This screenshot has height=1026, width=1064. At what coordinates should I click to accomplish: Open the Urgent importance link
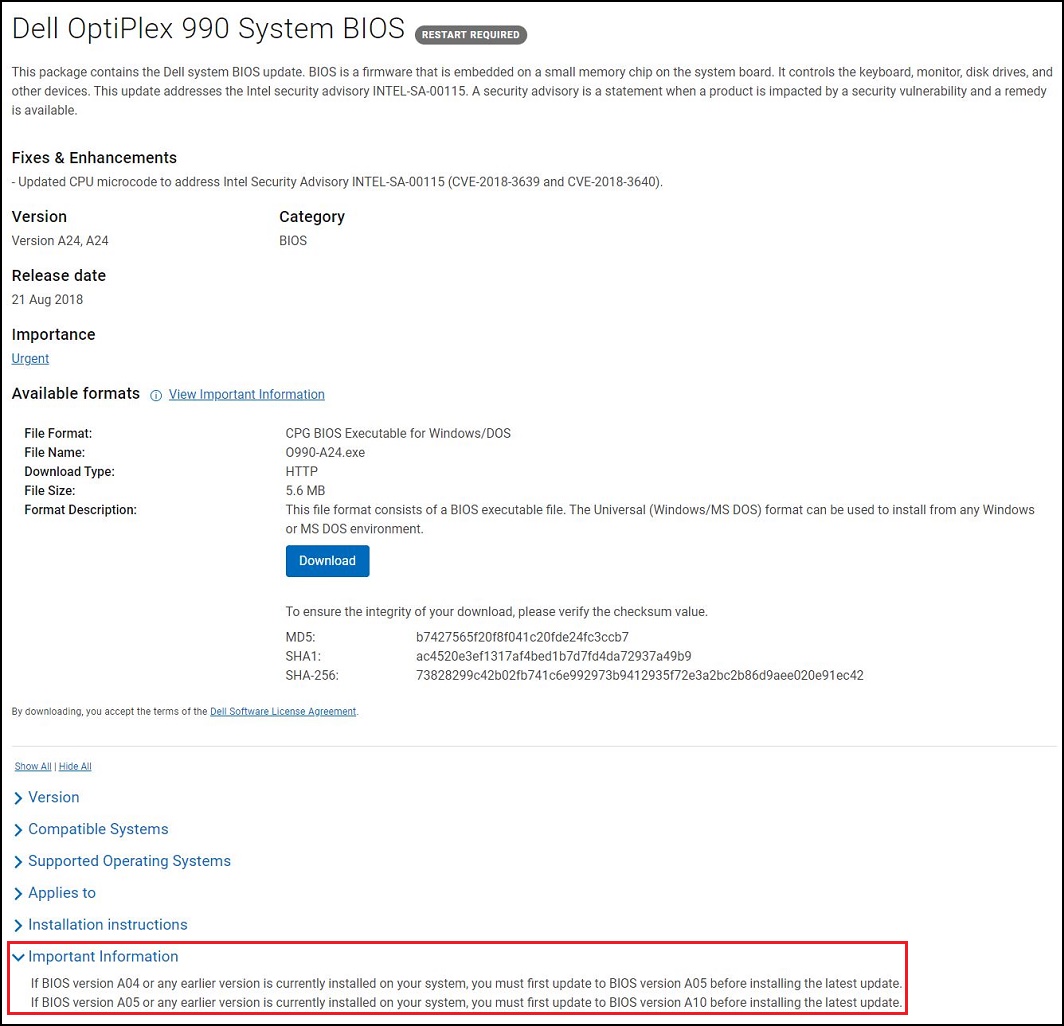click(x=30, y=358)
